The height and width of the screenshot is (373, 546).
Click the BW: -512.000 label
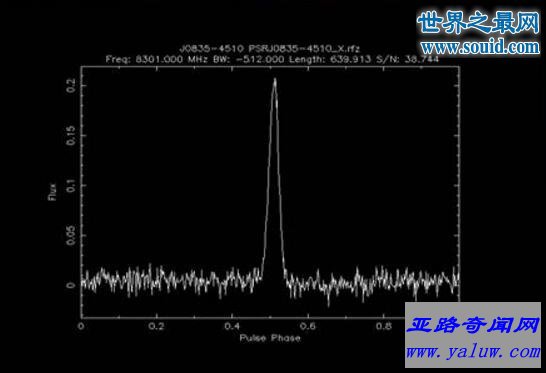[249, 59]
